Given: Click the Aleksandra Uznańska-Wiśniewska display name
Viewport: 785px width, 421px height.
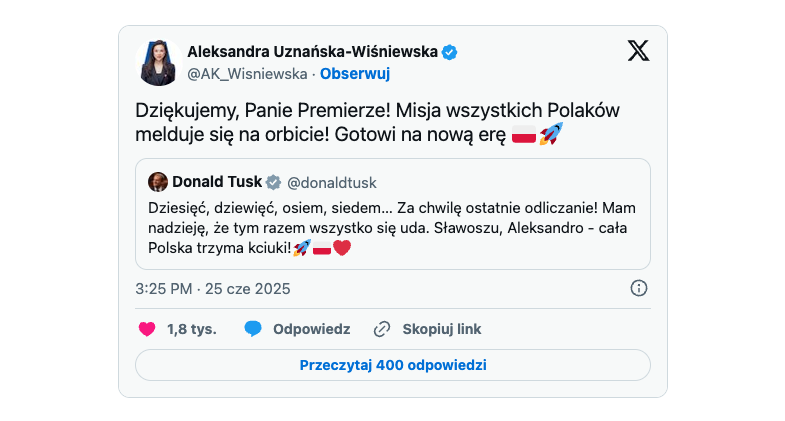Looking at the screenshot, I should [x=312, y=52].
